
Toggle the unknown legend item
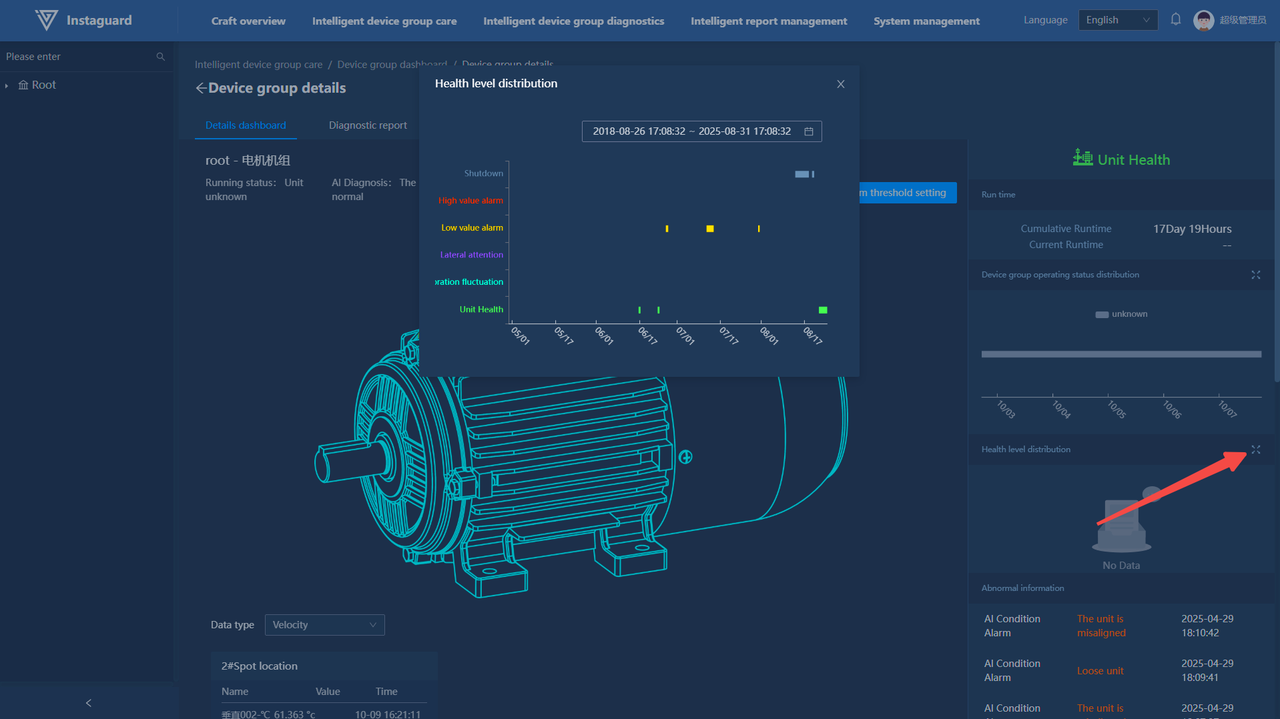coord(1121,314)
